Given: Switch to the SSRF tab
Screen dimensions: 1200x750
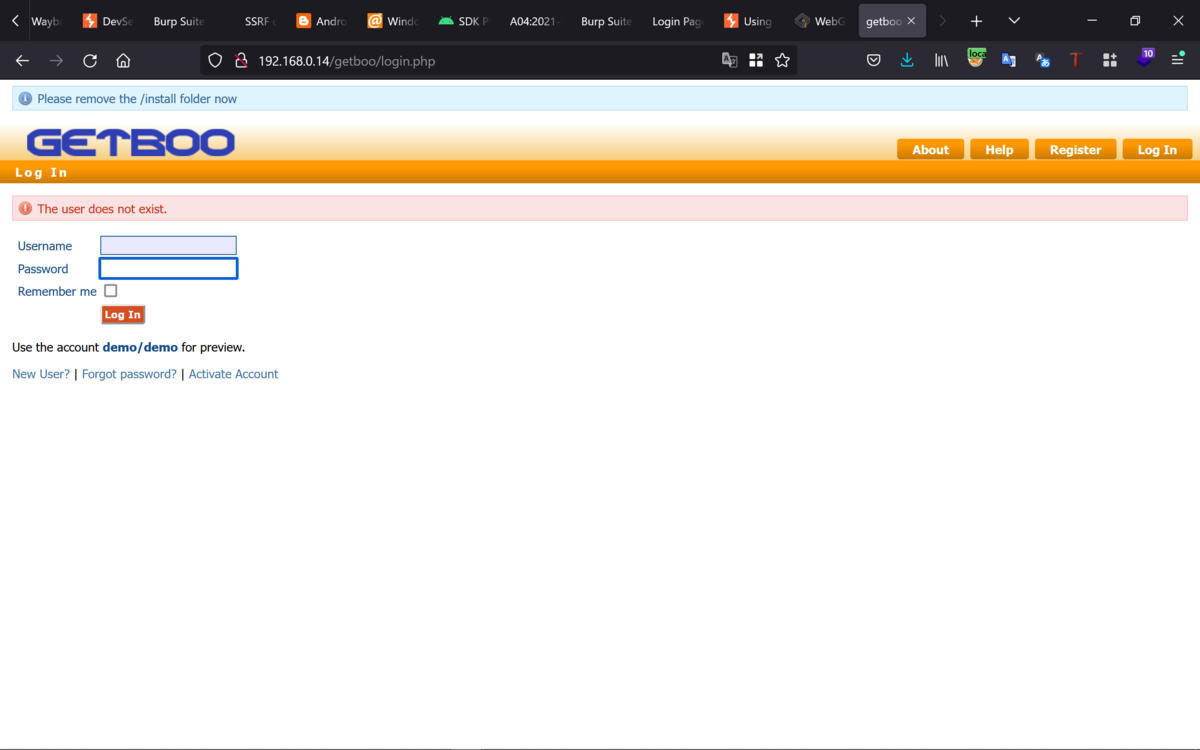Looking at the screenshot, I should 260,21.
